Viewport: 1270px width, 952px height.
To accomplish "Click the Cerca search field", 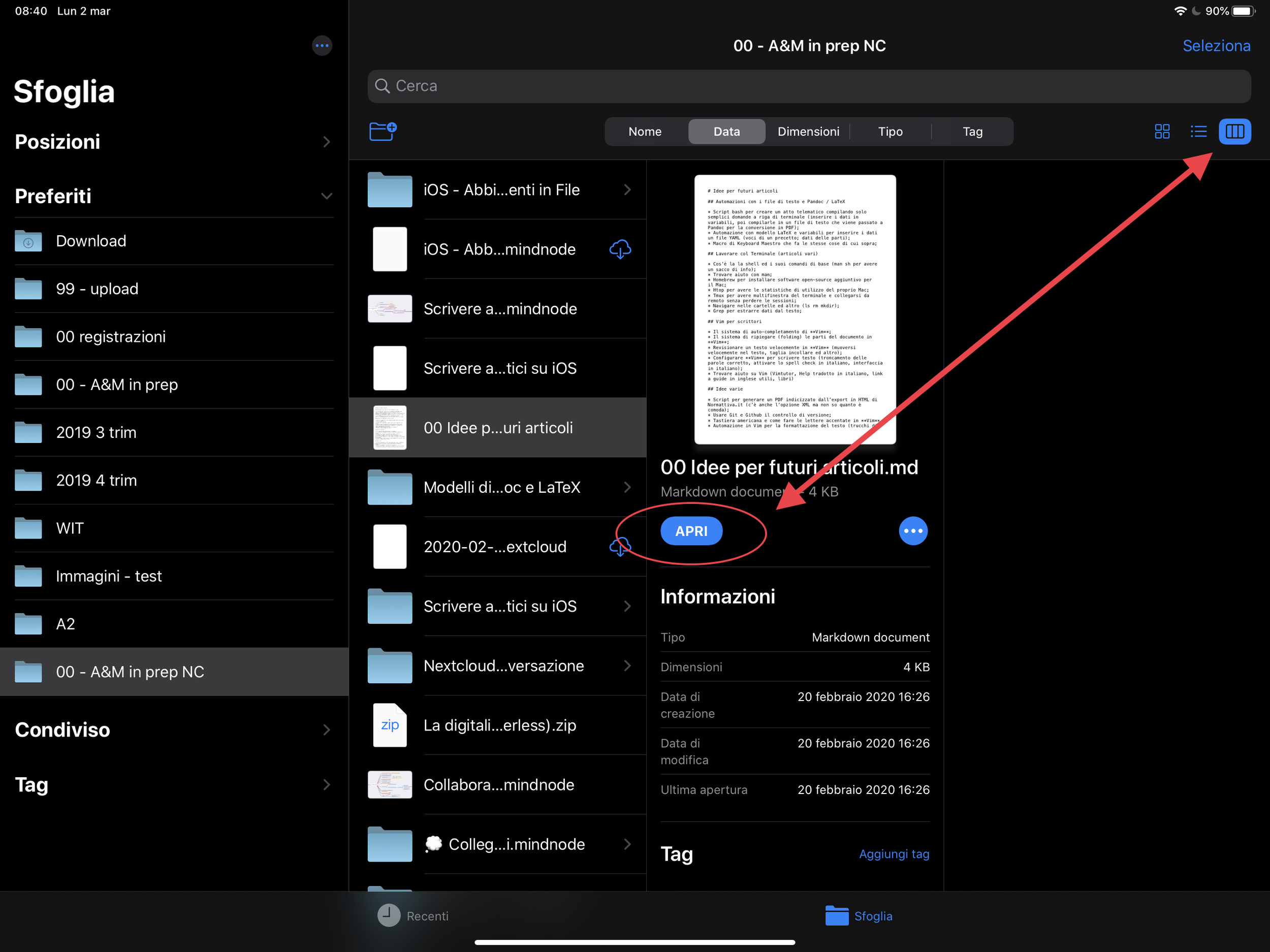I will [808, 86].
